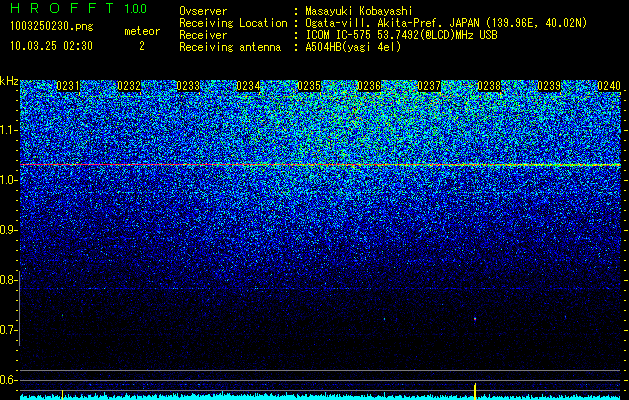This screenshot has height=400, width=629.
Task: Click the 0240 time marker
Action: point(609,86)
